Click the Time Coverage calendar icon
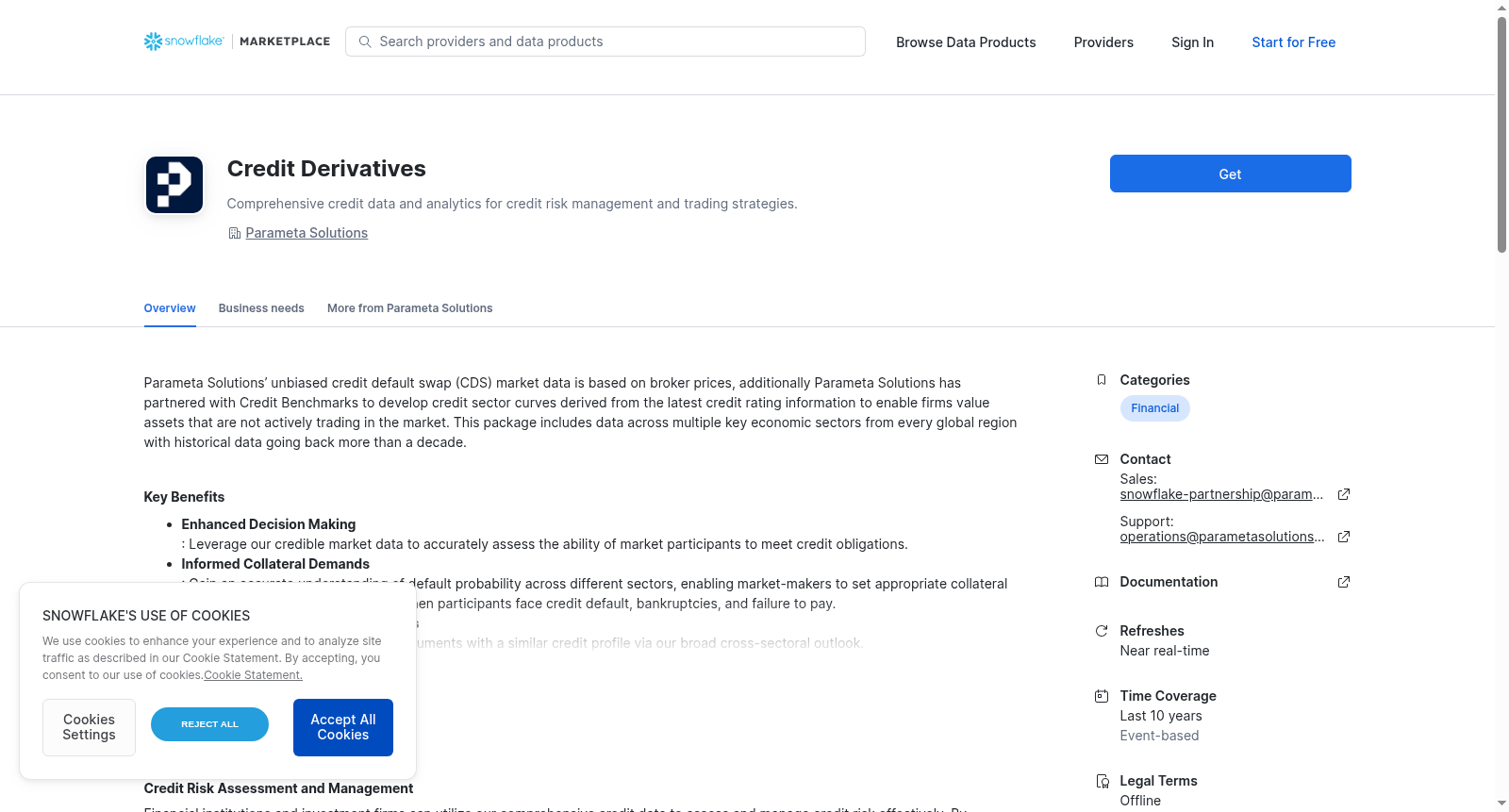1509x812 pixels. [x=1102, y=696]
